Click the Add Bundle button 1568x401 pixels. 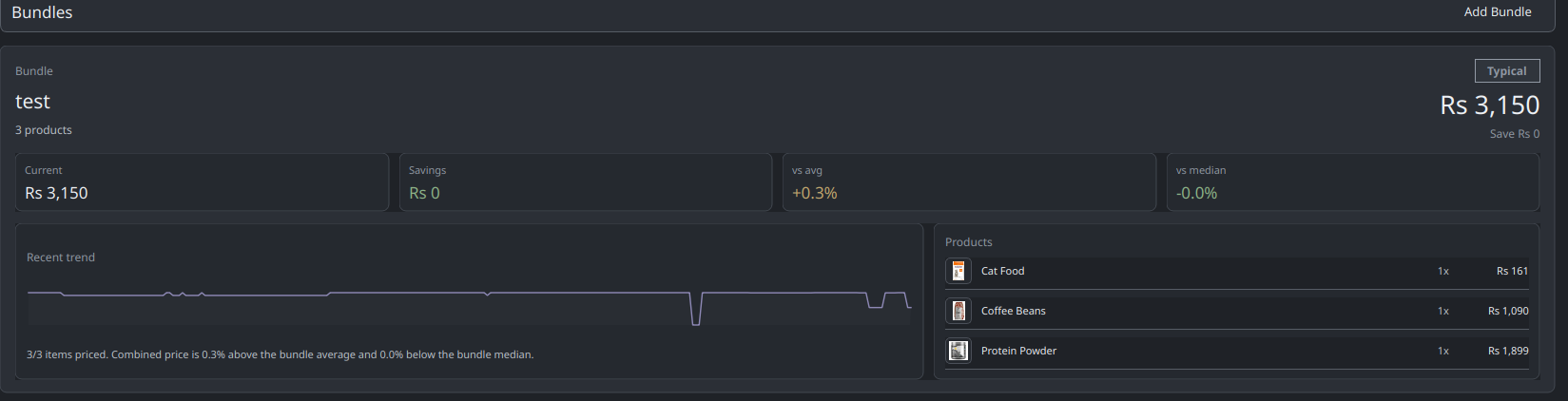click(1498, 12)
